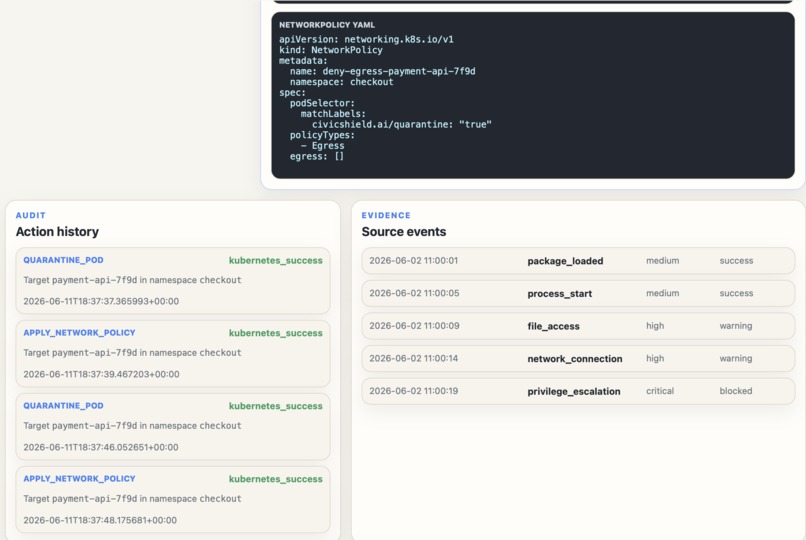Click kubernetes_success status on the 18:37:46 card

276,406
